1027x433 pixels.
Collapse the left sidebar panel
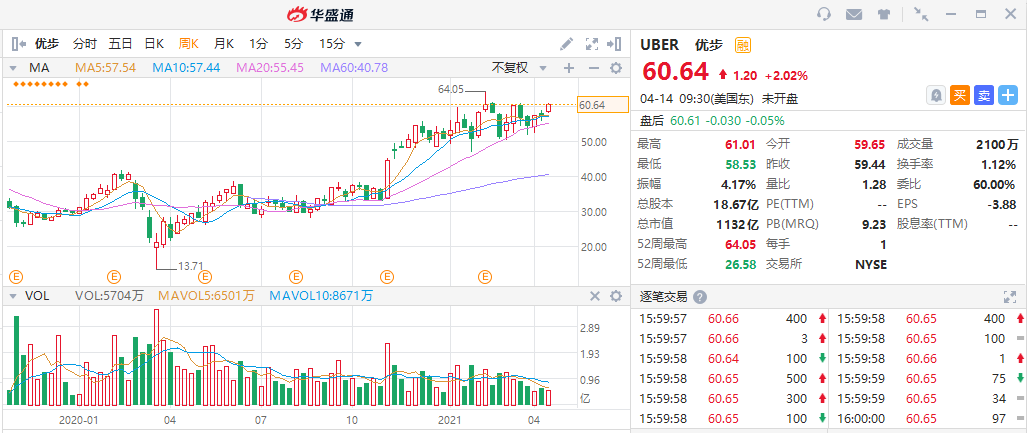pos(17,44)
